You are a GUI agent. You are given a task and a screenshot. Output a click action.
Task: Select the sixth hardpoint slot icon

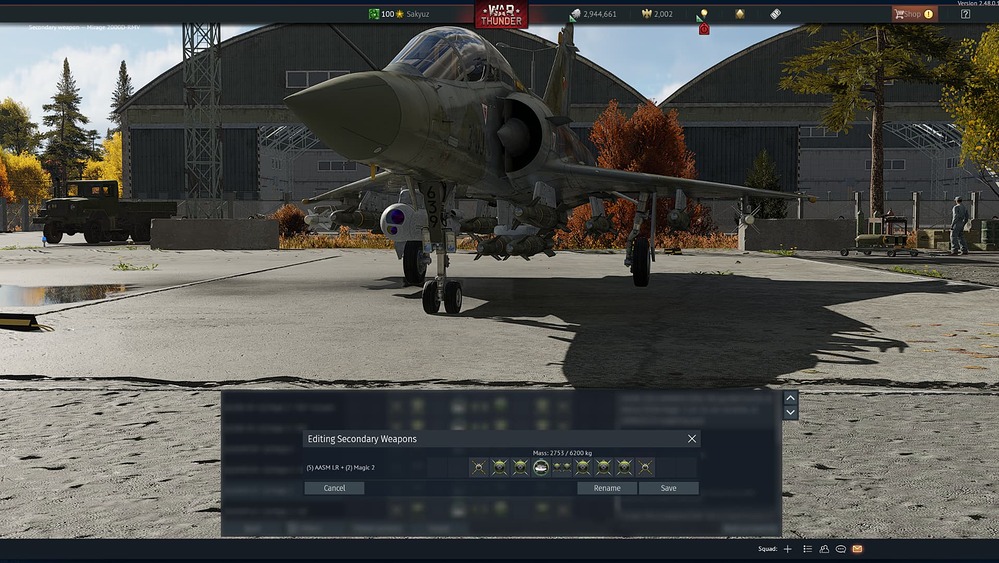tap(583, 467)
